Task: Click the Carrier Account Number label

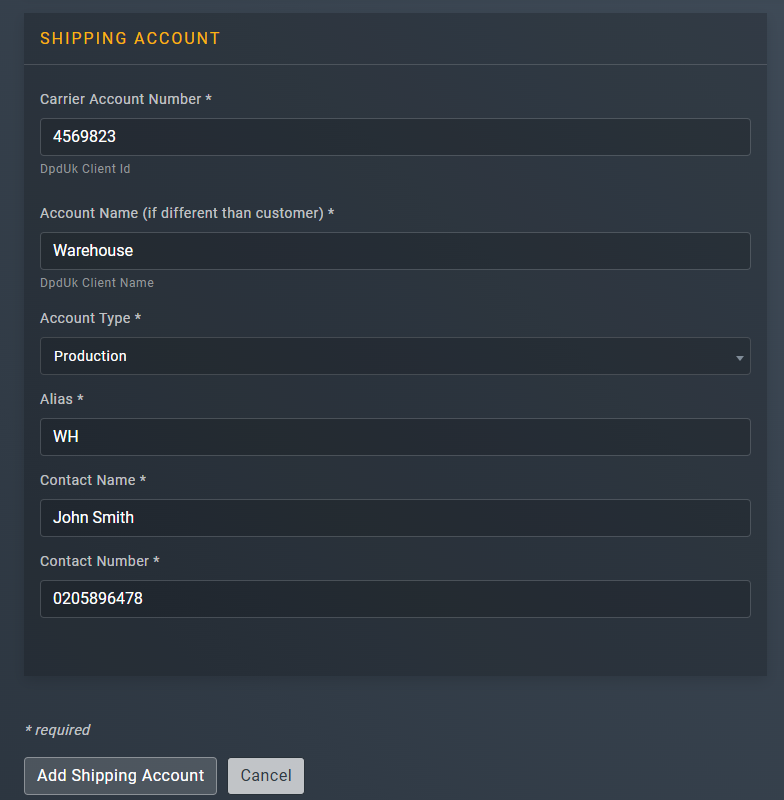Action: tap(125, 99)
